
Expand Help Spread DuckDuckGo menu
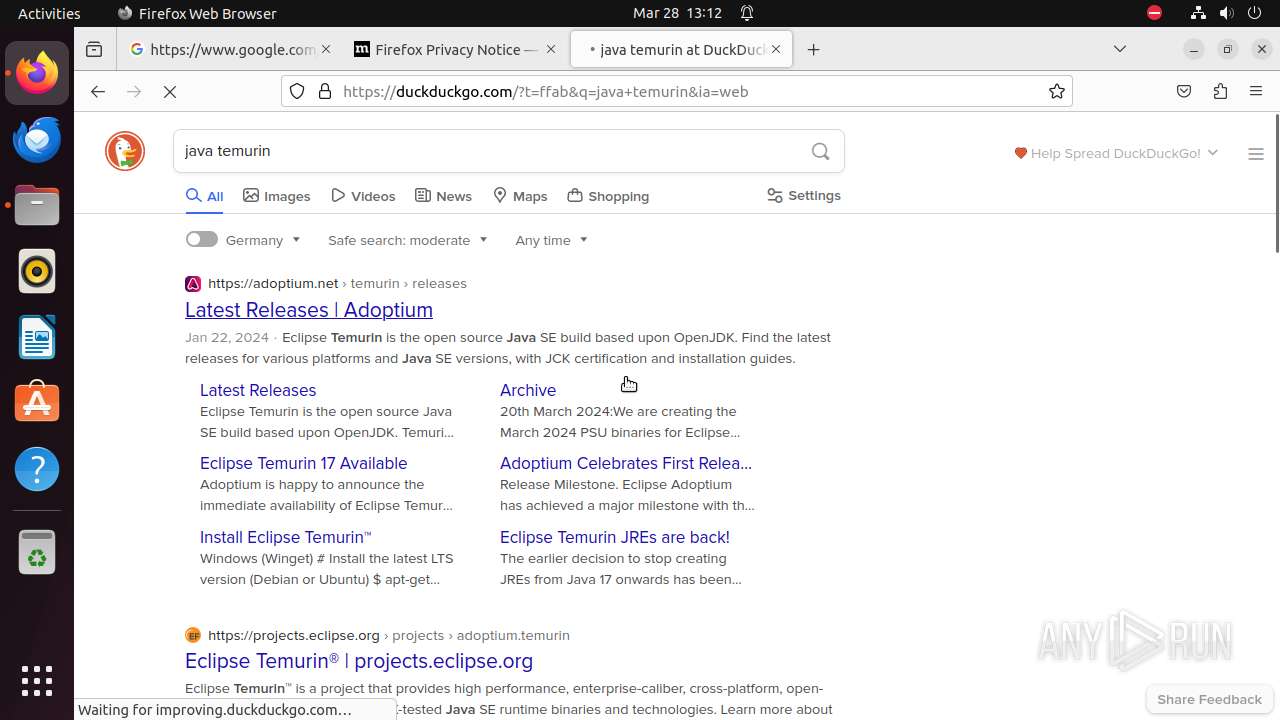coord(1116,153)
